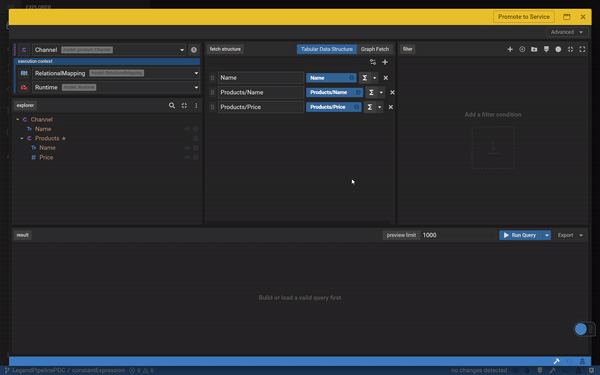Click the hammer icon in blue status bar

(x=556, y=361)
